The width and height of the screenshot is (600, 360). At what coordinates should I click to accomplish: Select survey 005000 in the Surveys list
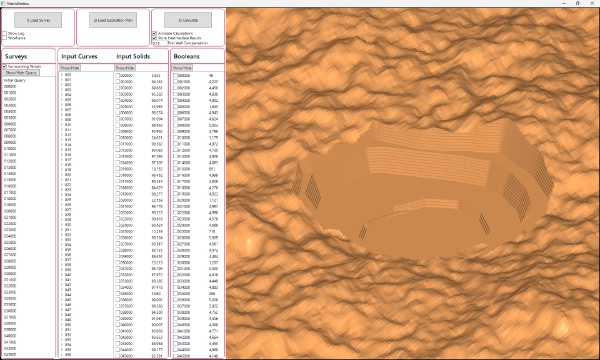tap(10, 117)
